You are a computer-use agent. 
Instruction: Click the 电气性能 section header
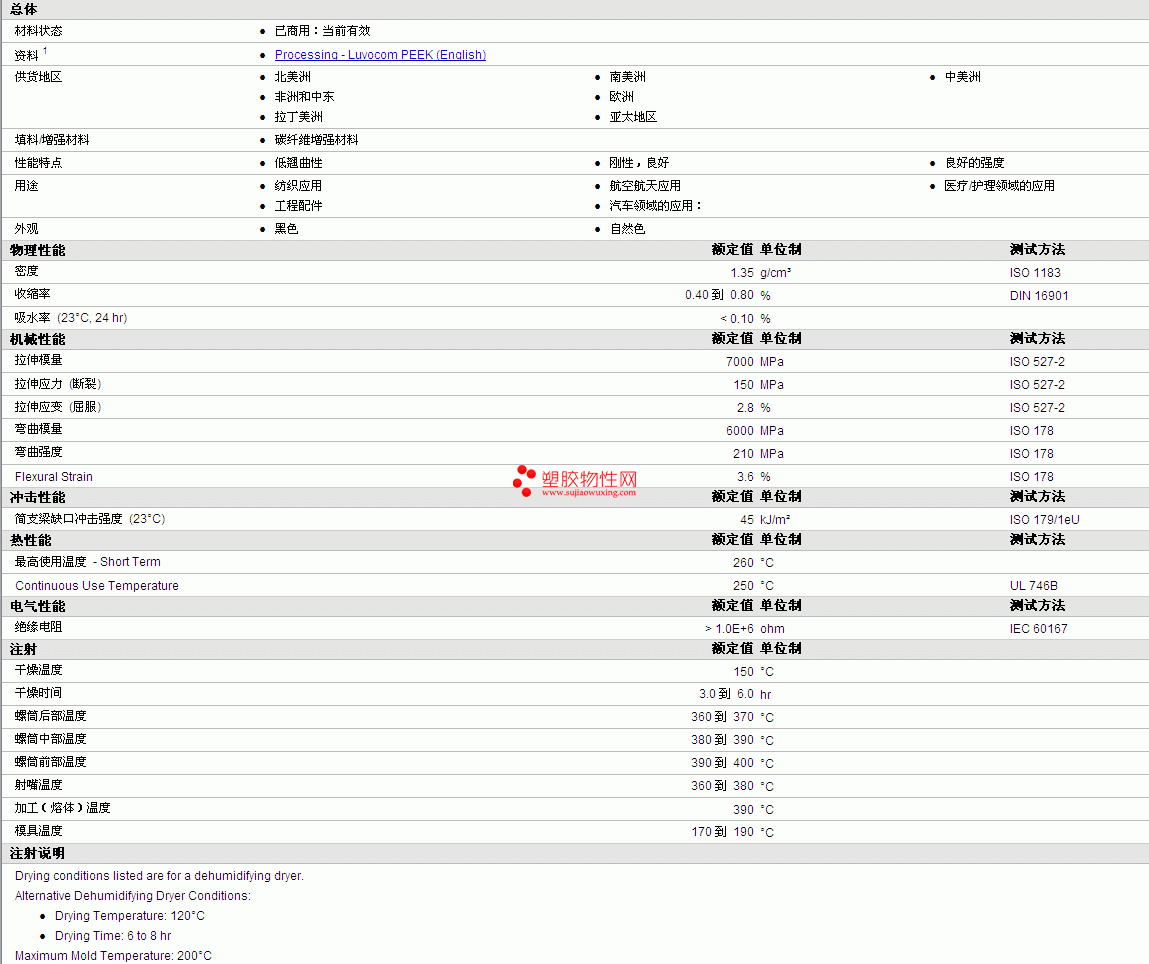pos(37,607)
